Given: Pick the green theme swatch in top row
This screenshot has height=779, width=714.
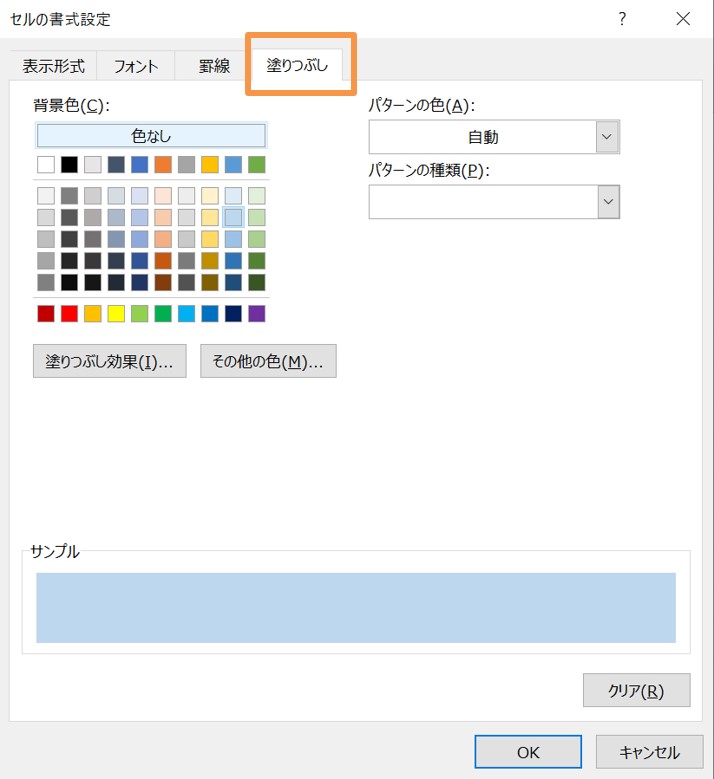Looking at the screenshot, I should tap(256, 164).
